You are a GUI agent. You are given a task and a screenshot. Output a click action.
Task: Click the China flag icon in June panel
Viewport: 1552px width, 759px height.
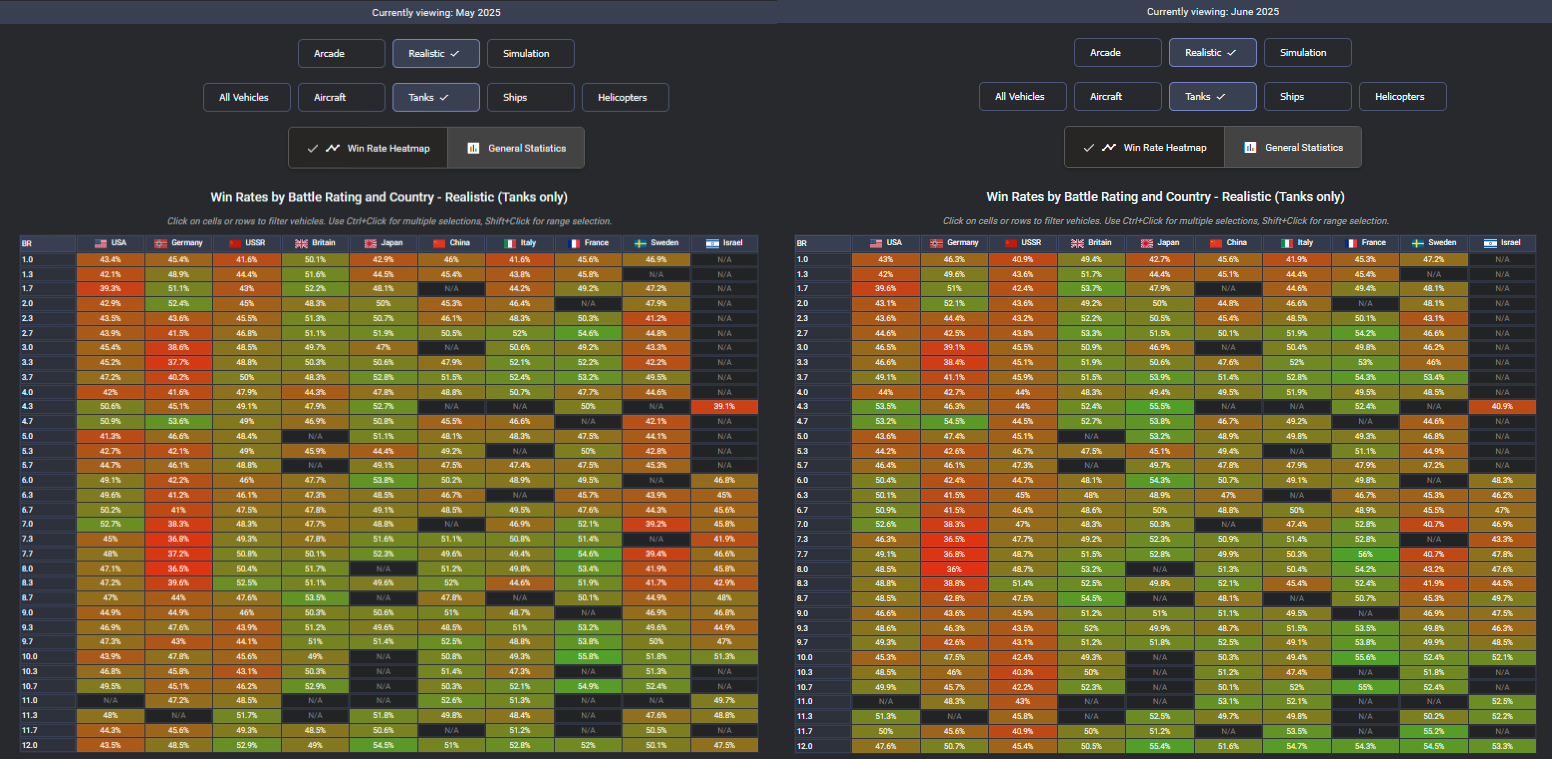coord(1215,242)
